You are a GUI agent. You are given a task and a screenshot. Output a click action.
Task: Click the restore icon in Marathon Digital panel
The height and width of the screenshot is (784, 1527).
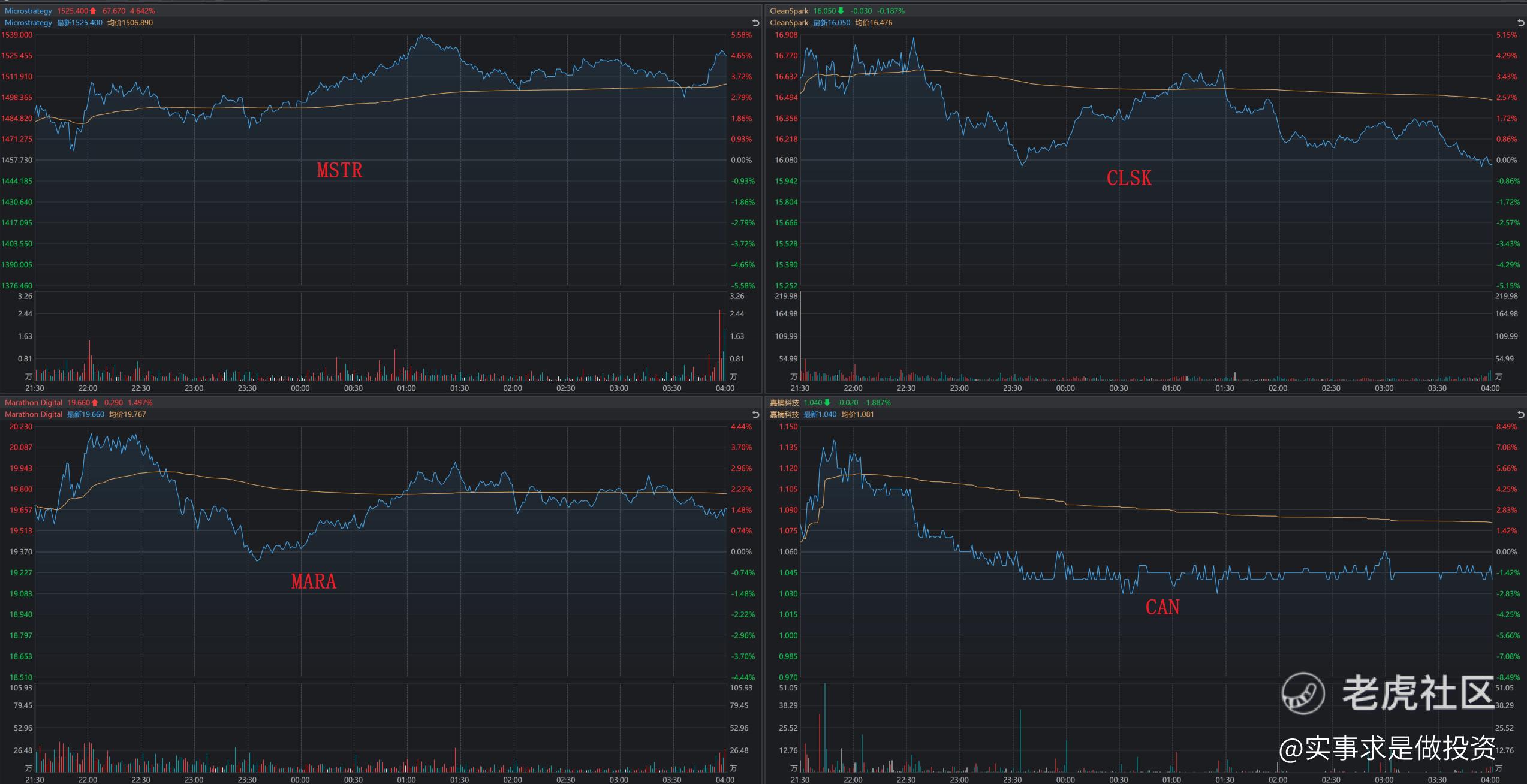point(755,414)
